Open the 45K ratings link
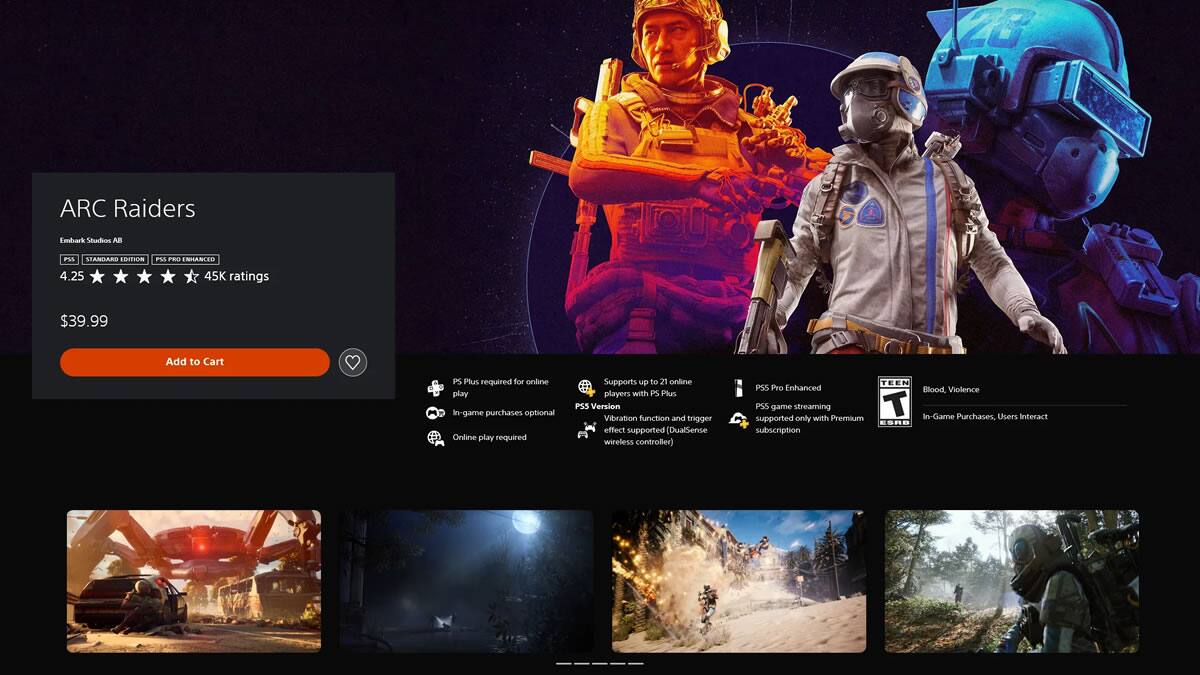 236,276
